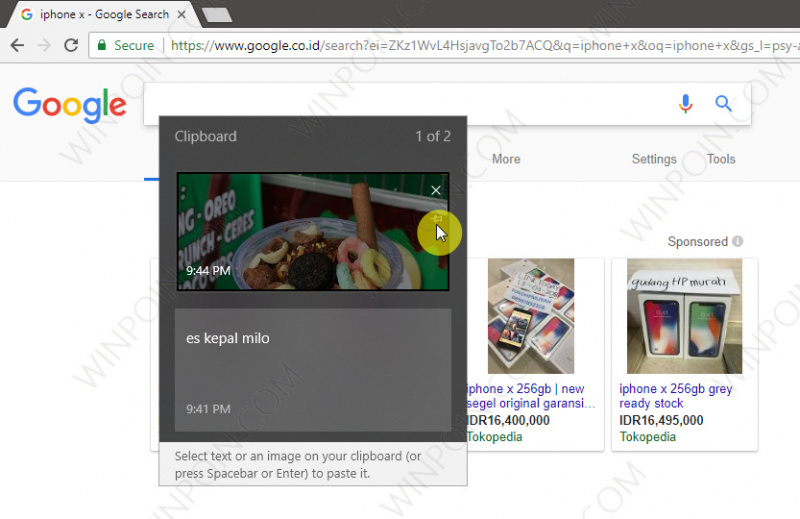Open gudang HP murah iPhone box photo
The height and width of the screenshot is (519, 800).
click(x=685, y=316)
